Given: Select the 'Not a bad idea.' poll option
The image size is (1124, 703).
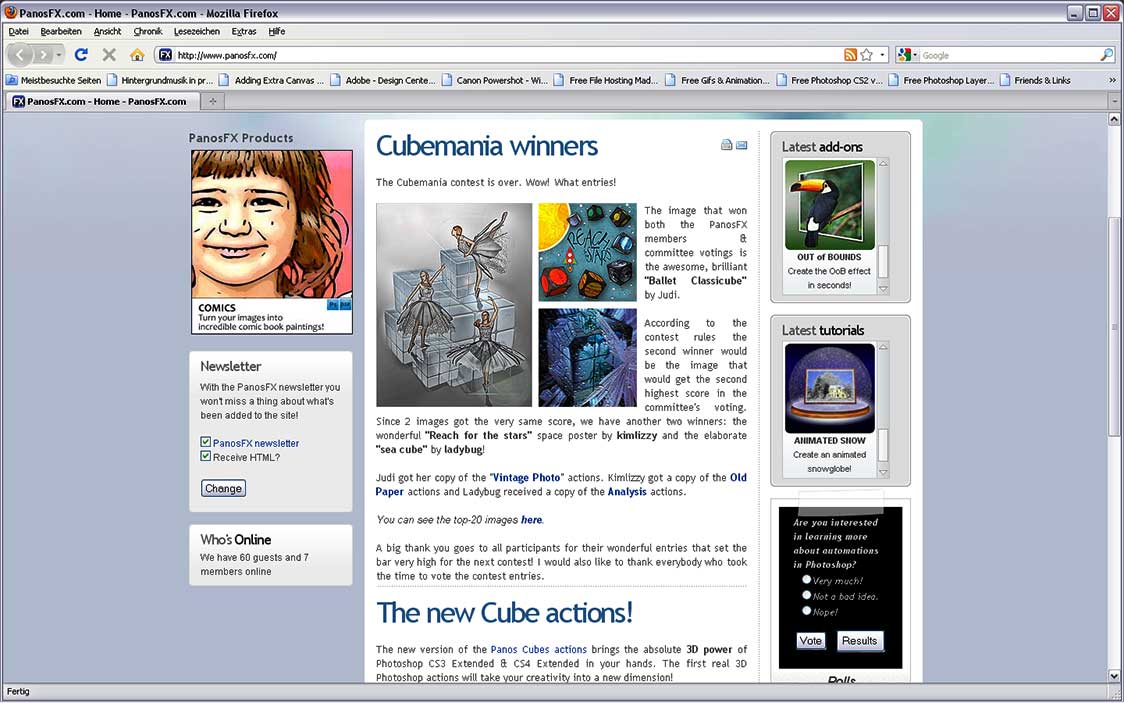Looking at the screenshot, I should click(807, 595).
